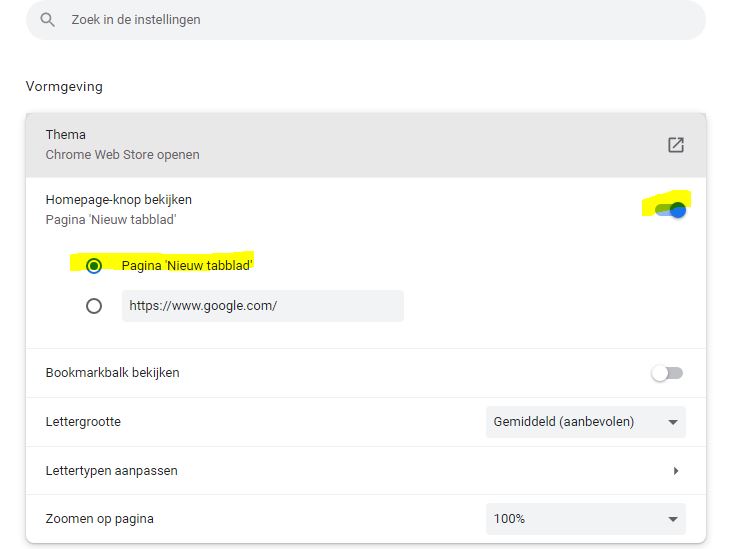Click the Thema row title
Viewport: 751px width, 549px height.
tap(66, 135)
